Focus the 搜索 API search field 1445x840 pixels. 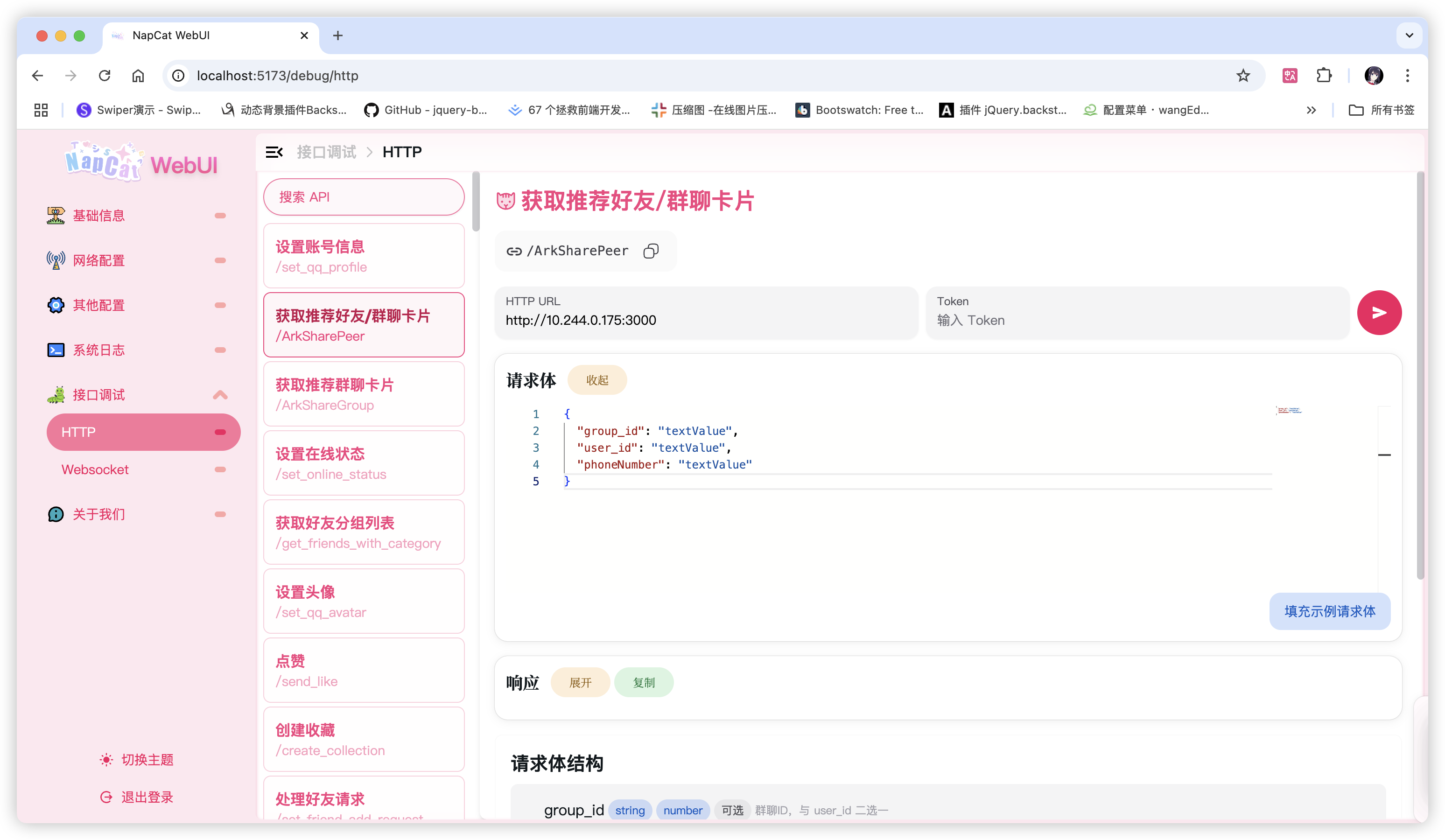click(x=364, y=196)
